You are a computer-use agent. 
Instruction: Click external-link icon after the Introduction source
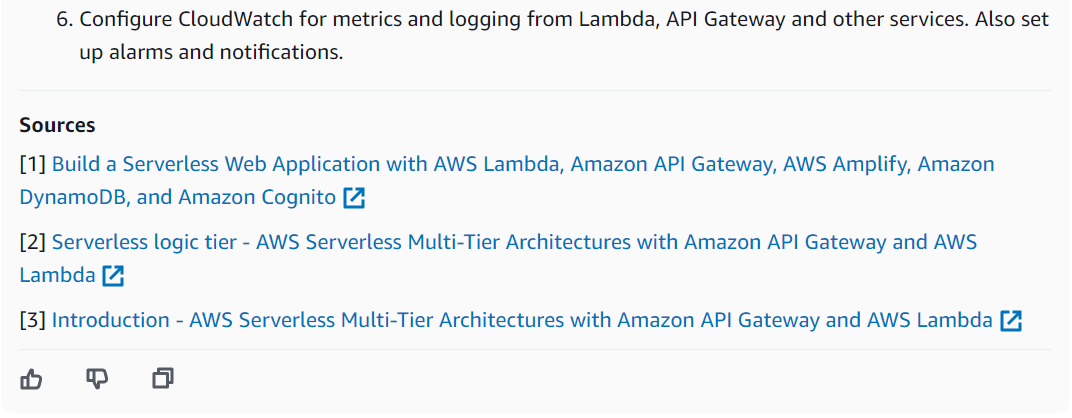1011,321
